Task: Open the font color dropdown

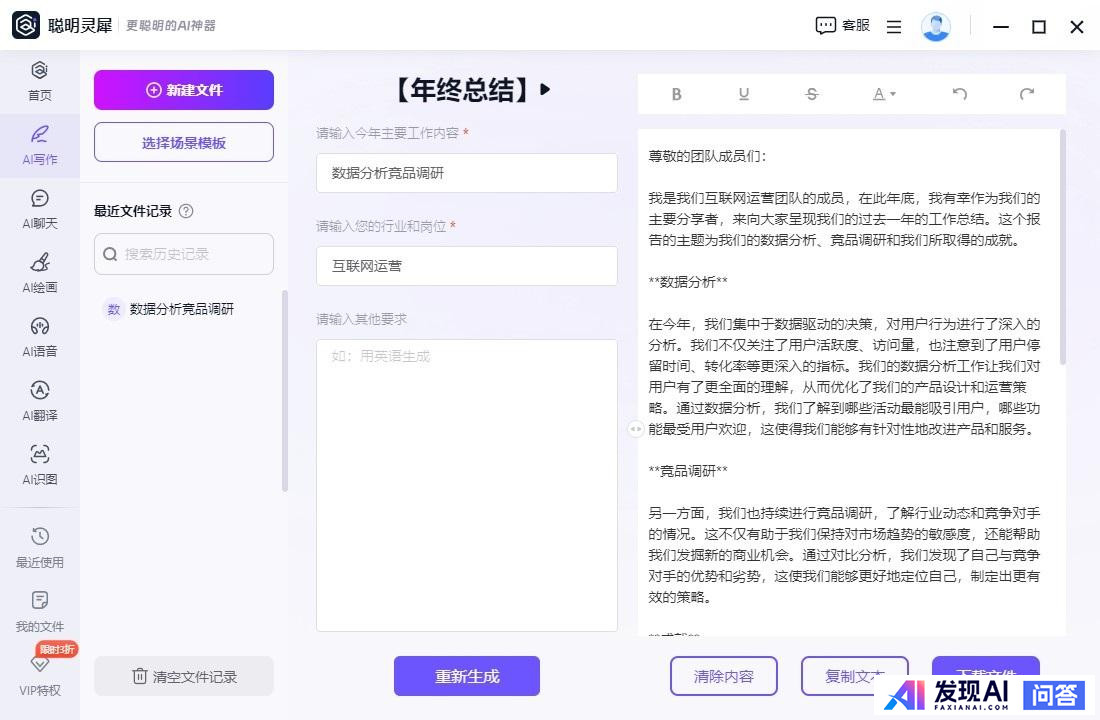Action: point(884,94)
